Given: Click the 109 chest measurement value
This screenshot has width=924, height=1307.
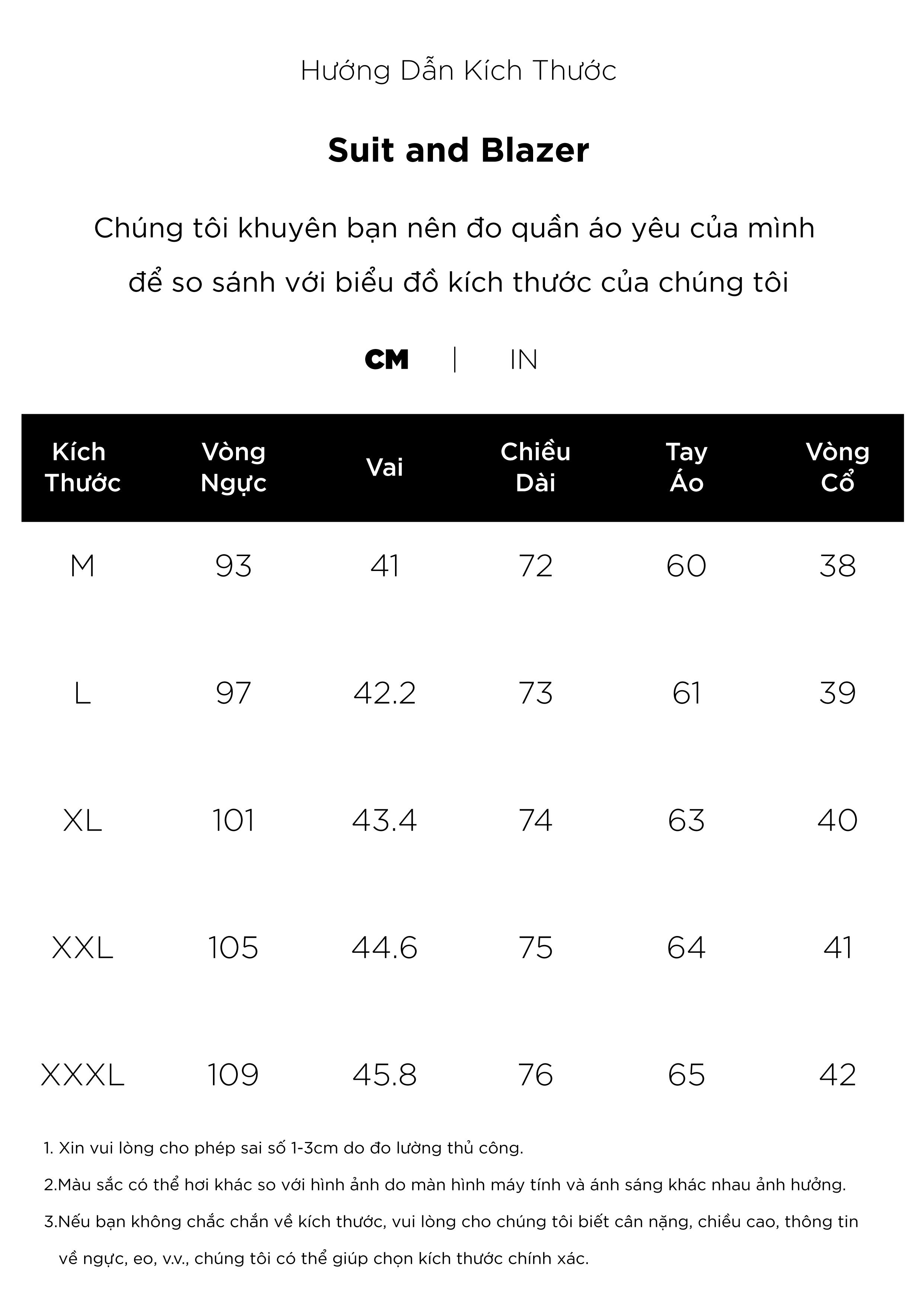Looking at the screenshot, I should [x=233, y=1075].
